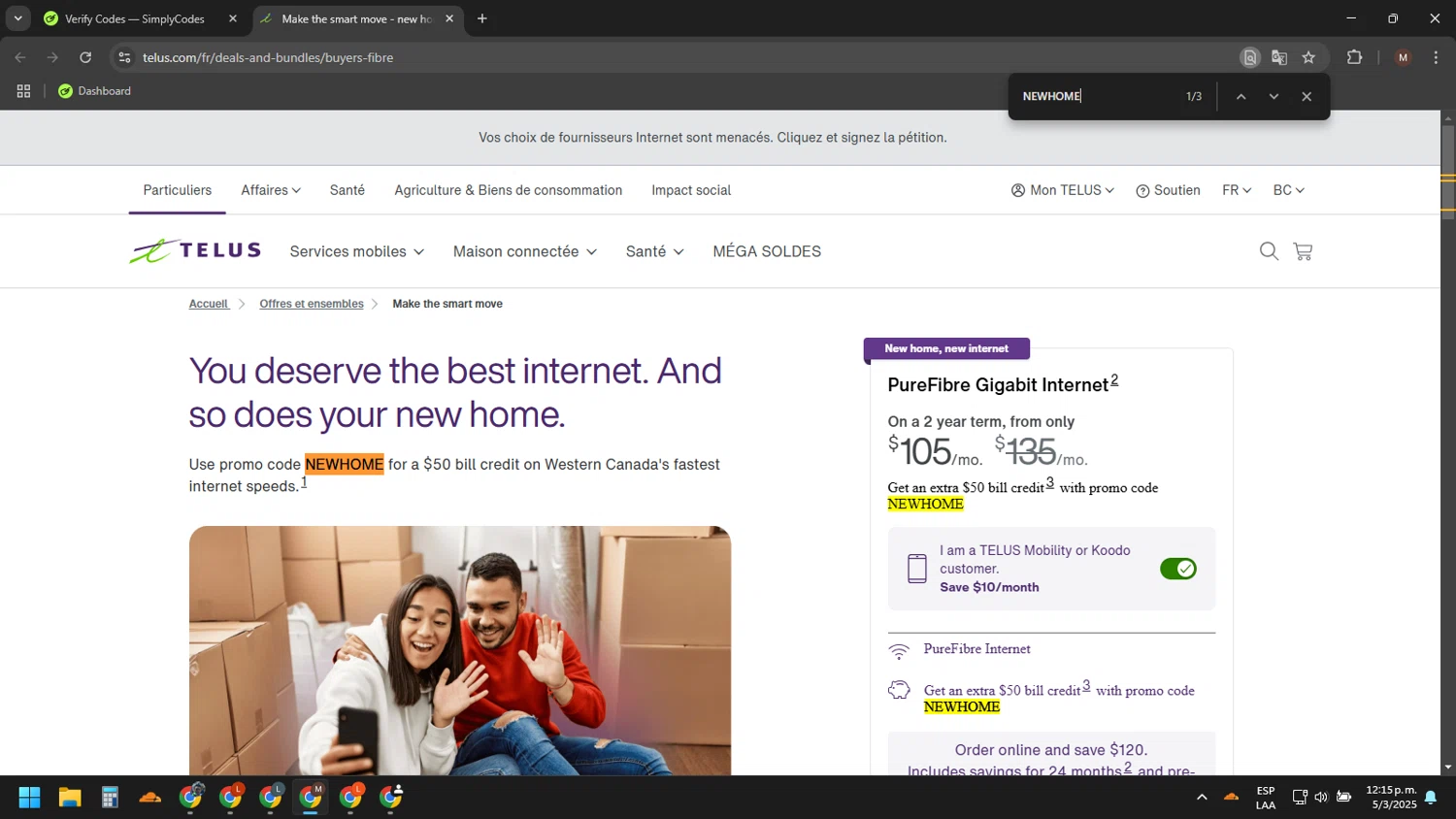Click the petition banner link at top
Image resolution: width=1456 pixels, height=819 pixels.
click(x=712, y=138)
